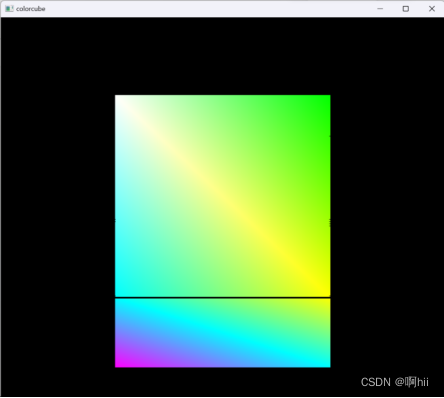
Task: Minimize the colorcube window
Action: point(380,9)
